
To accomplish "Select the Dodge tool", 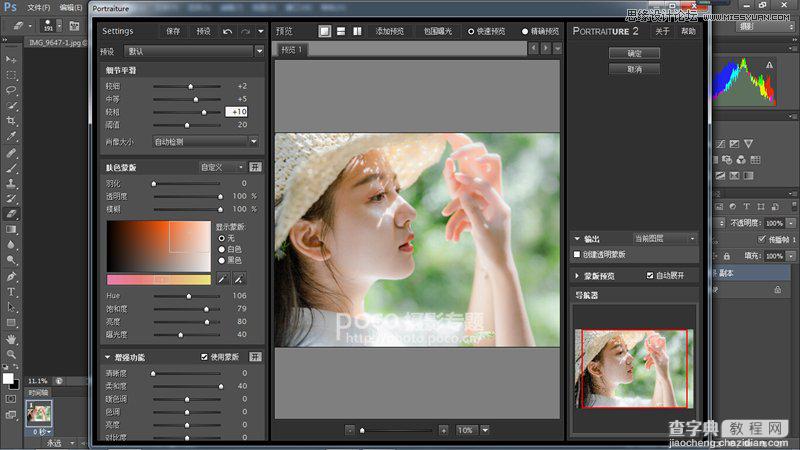I will click(11, 260).
